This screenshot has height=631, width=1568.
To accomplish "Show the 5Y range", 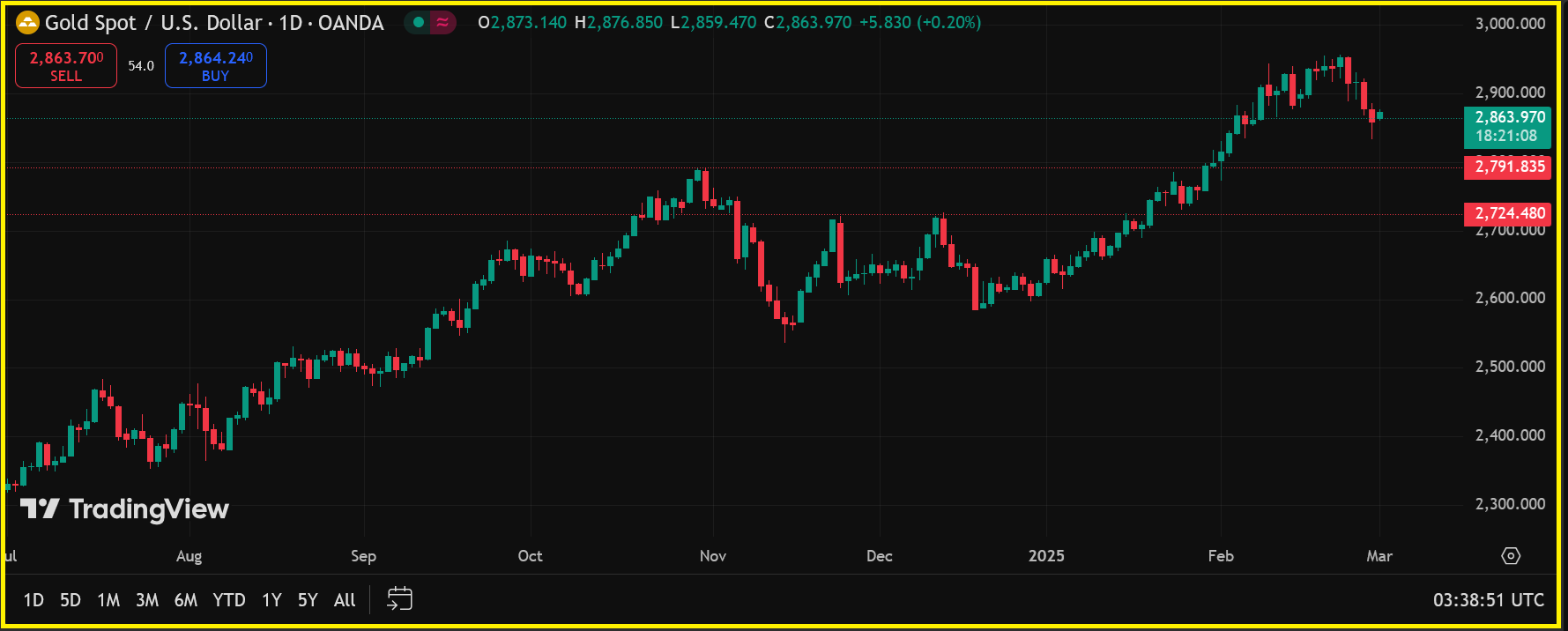I will pyautogui.click(x=308, y=600).
